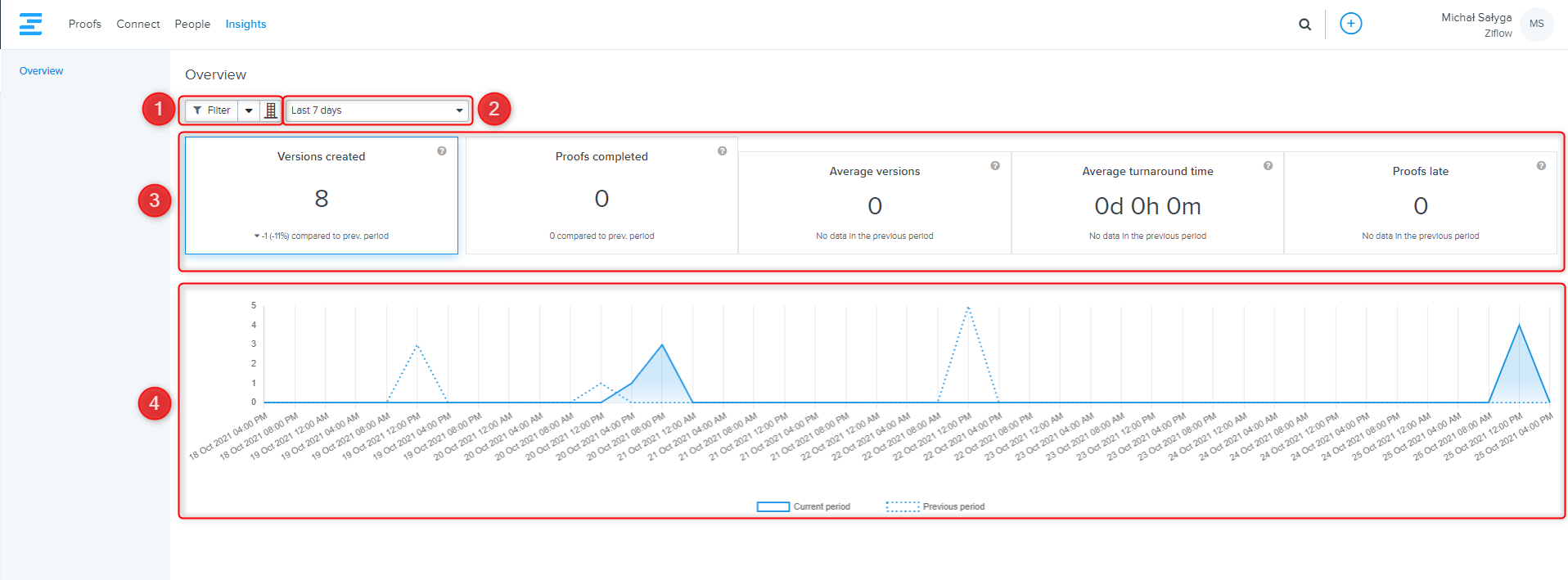This screenshot has height=580, width=1568.
Task: Click the plus icon to create new
Action: (1350, 24)
